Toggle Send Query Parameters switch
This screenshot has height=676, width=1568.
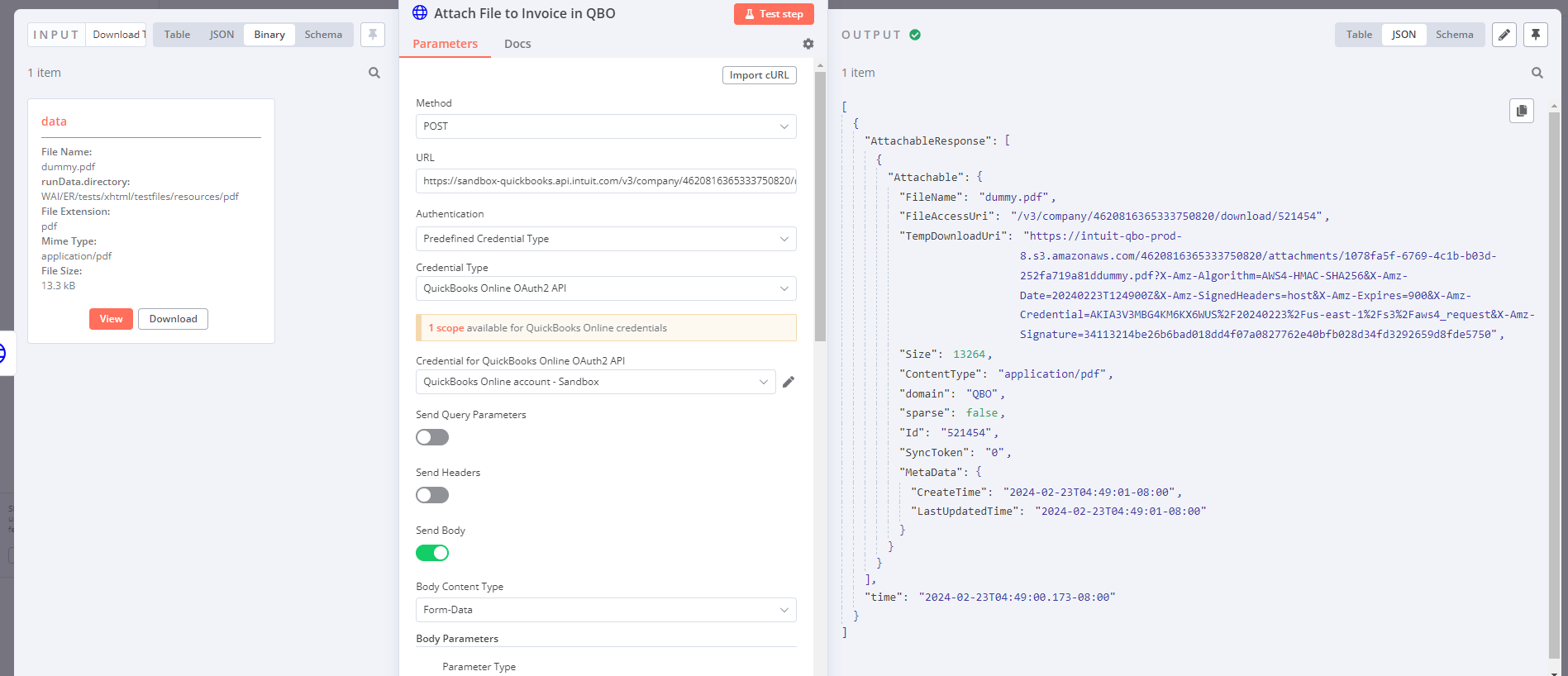click(x=432, y=437)
